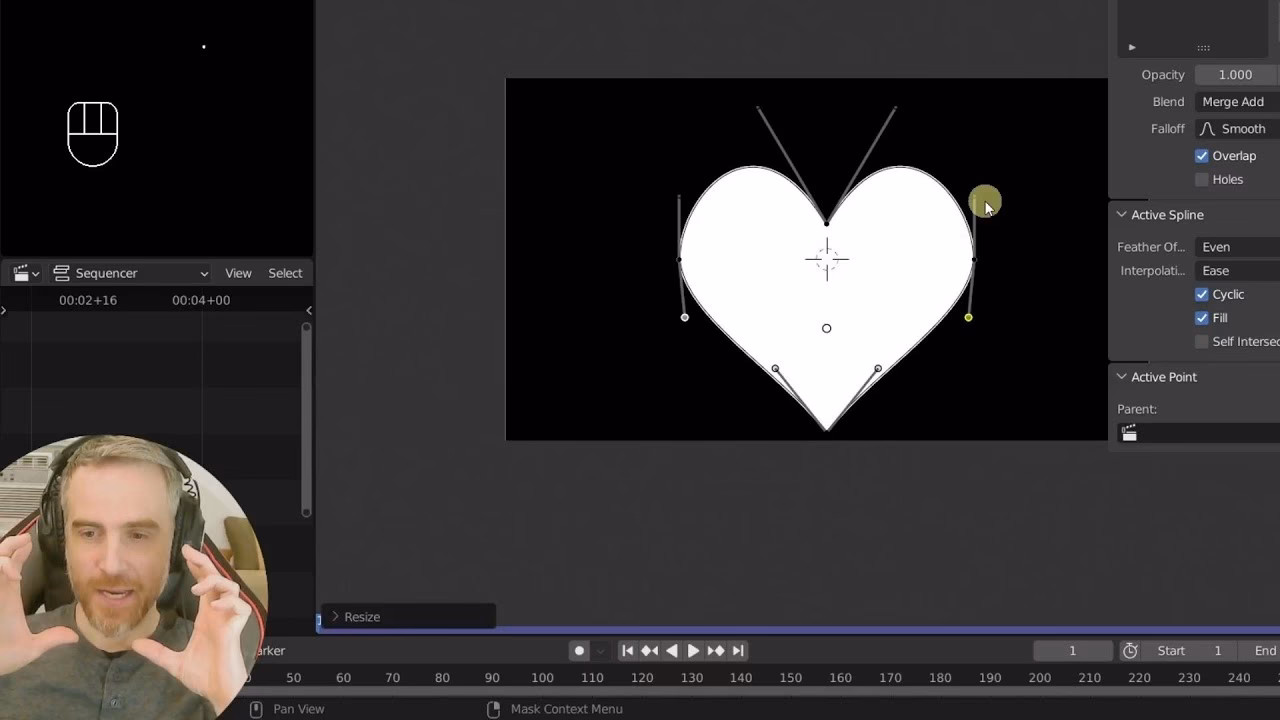1280x720 pixels.
Task: Open the Sequencer view mode dropdown
Action: click(x=130, y=273)
